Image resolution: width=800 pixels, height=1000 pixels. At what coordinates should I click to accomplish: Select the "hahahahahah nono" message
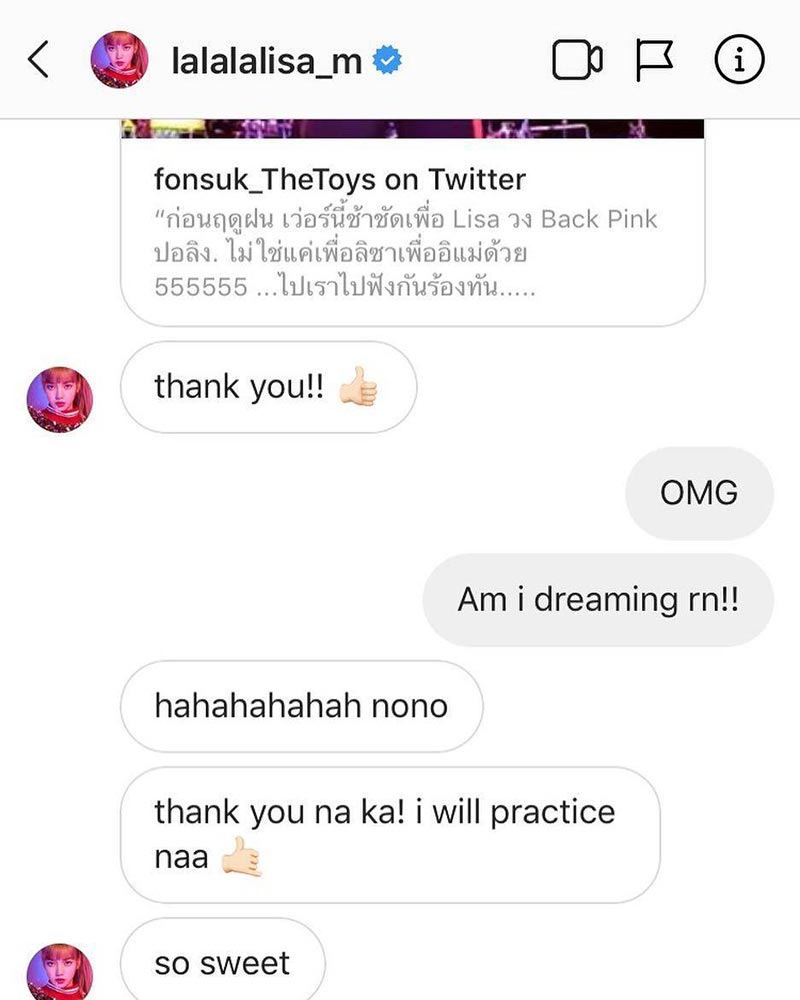[x=301, y=706]
